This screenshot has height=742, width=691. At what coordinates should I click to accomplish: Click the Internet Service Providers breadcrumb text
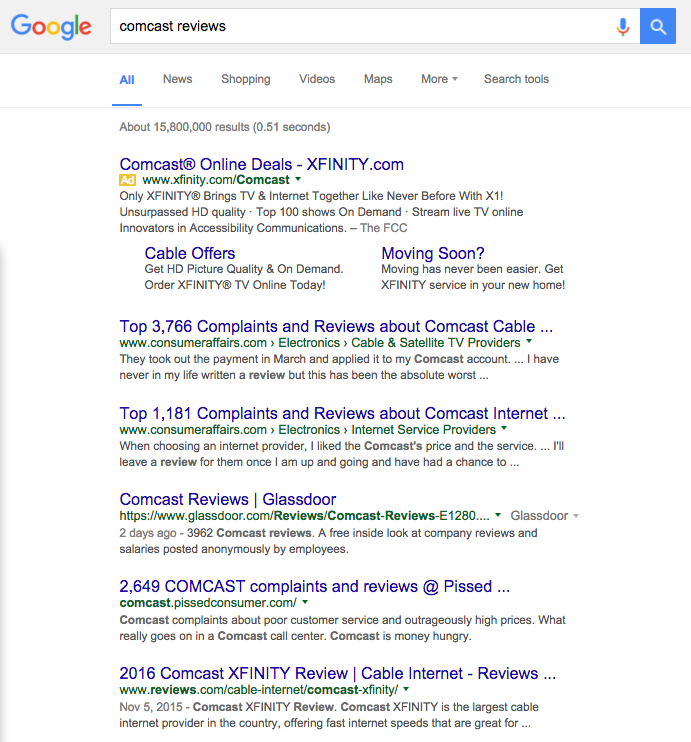(424, 430)
